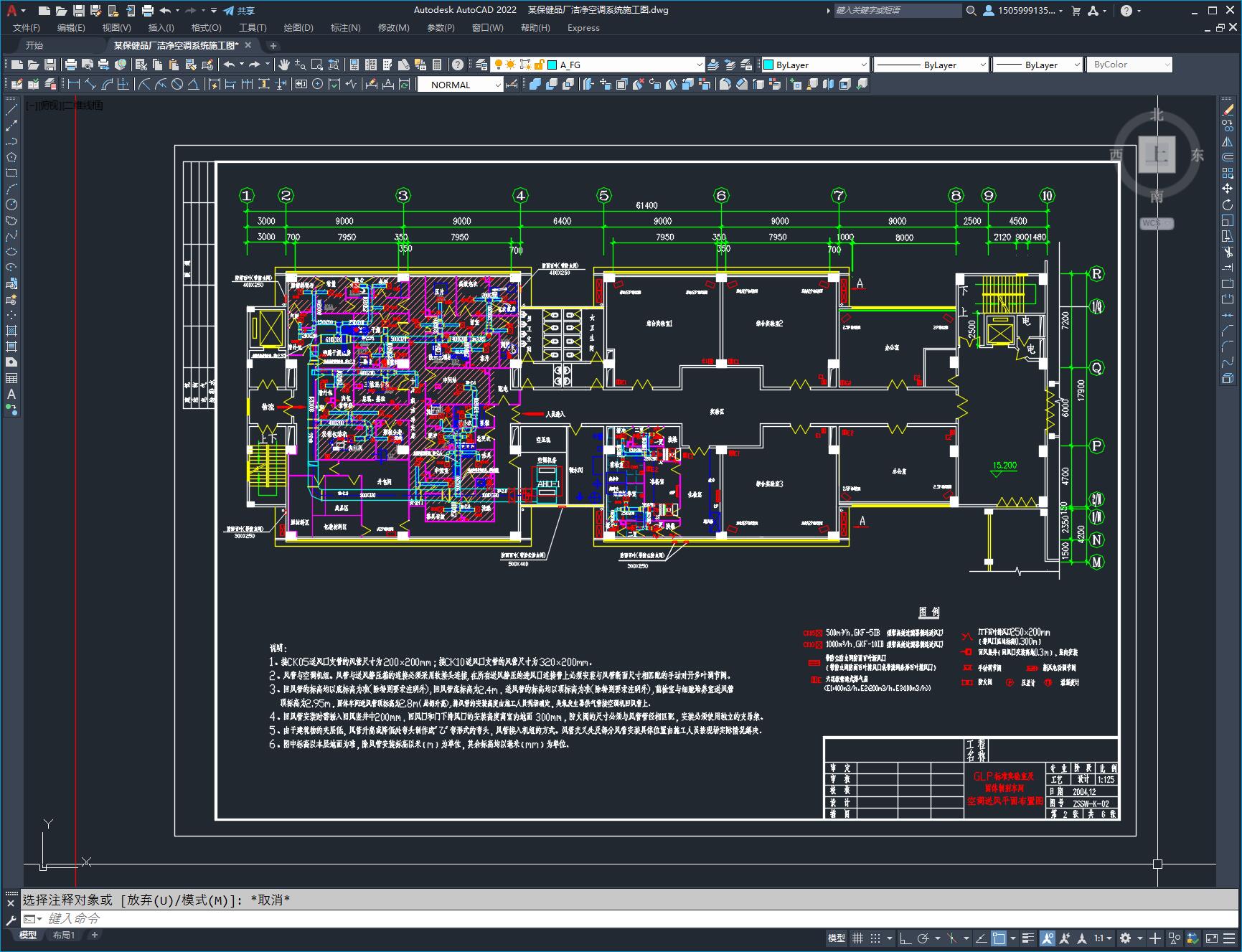
Task: Select the Polygon draw tool
Action: 11,157
